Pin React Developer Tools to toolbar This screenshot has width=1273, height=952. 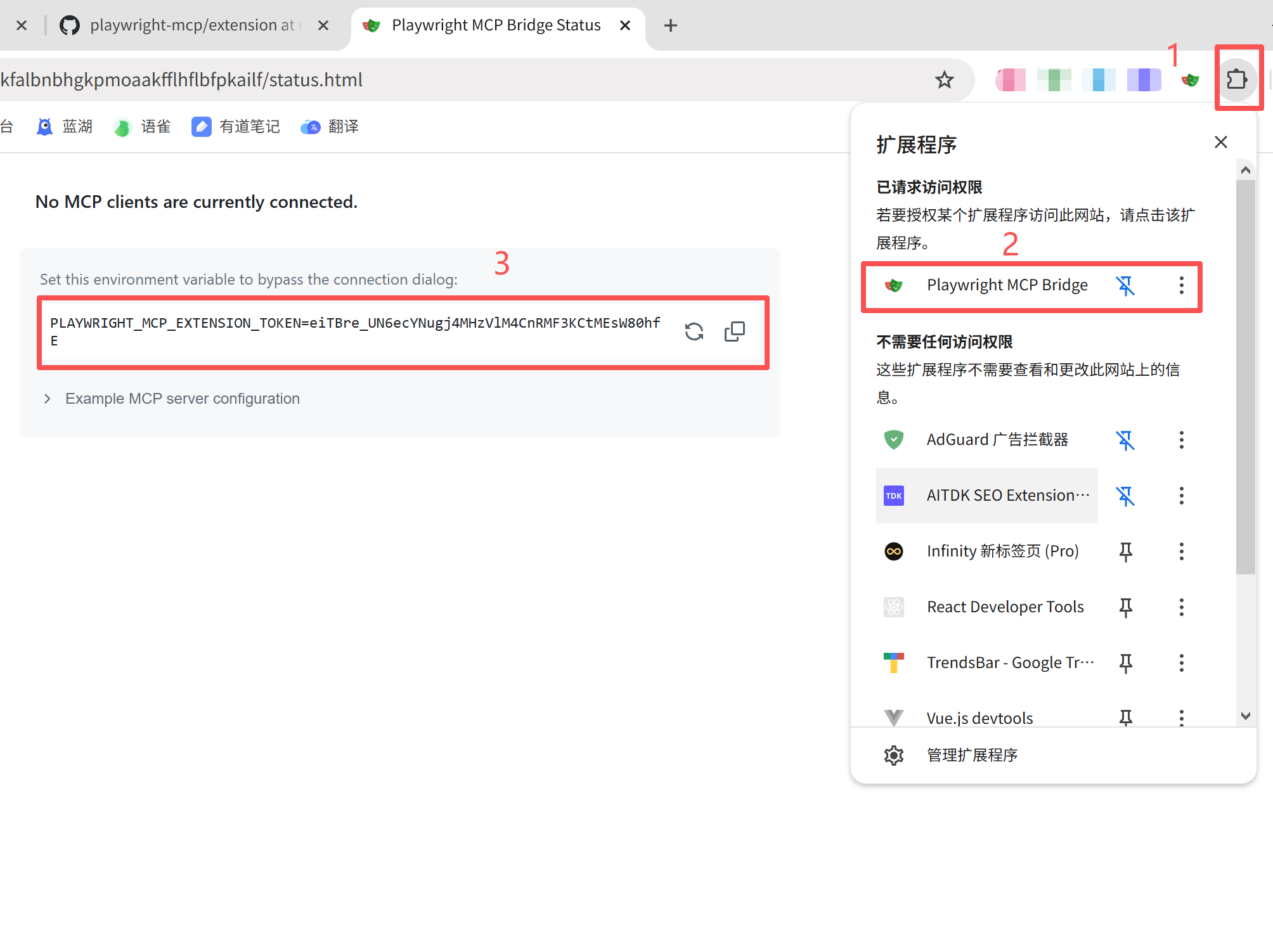click(x=1125, y=607)
